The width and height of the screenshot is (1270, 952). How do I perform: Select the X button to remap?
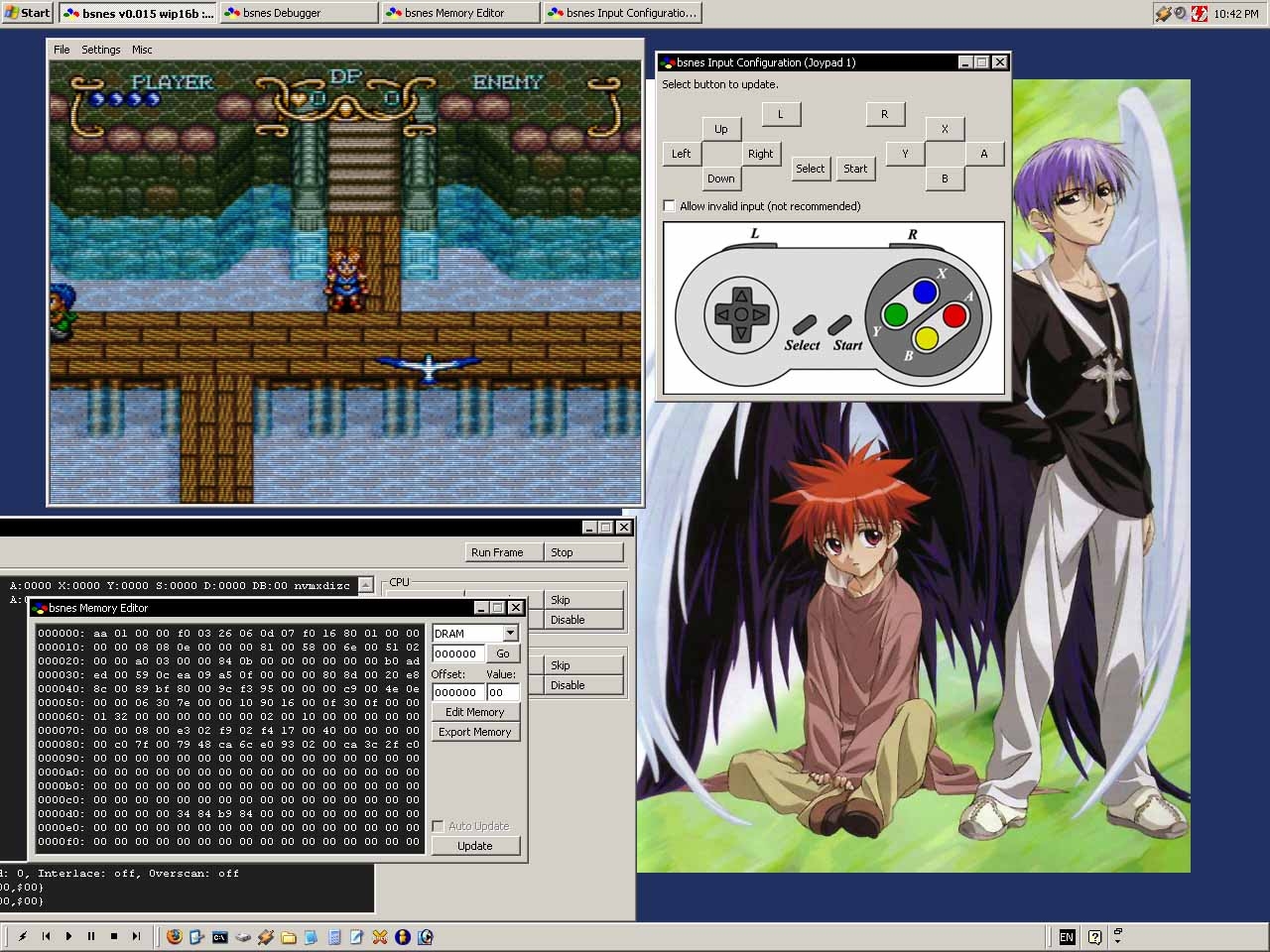point(945,129)
